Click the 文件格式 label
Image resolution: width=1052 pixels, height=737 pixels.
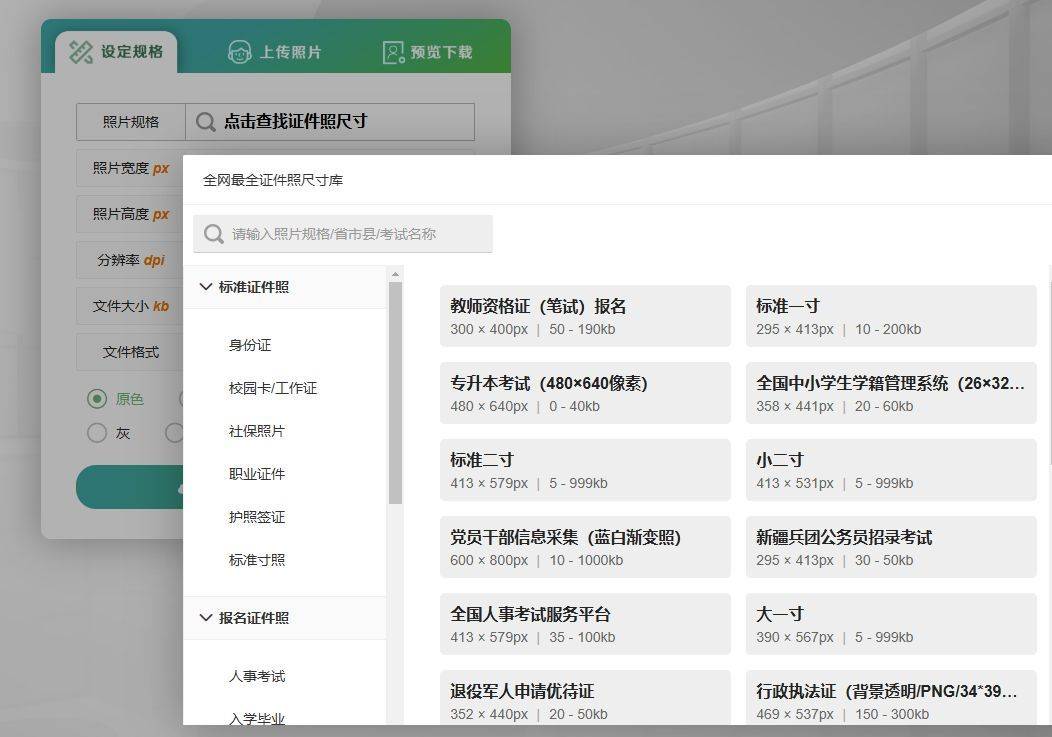click(131, 352)
